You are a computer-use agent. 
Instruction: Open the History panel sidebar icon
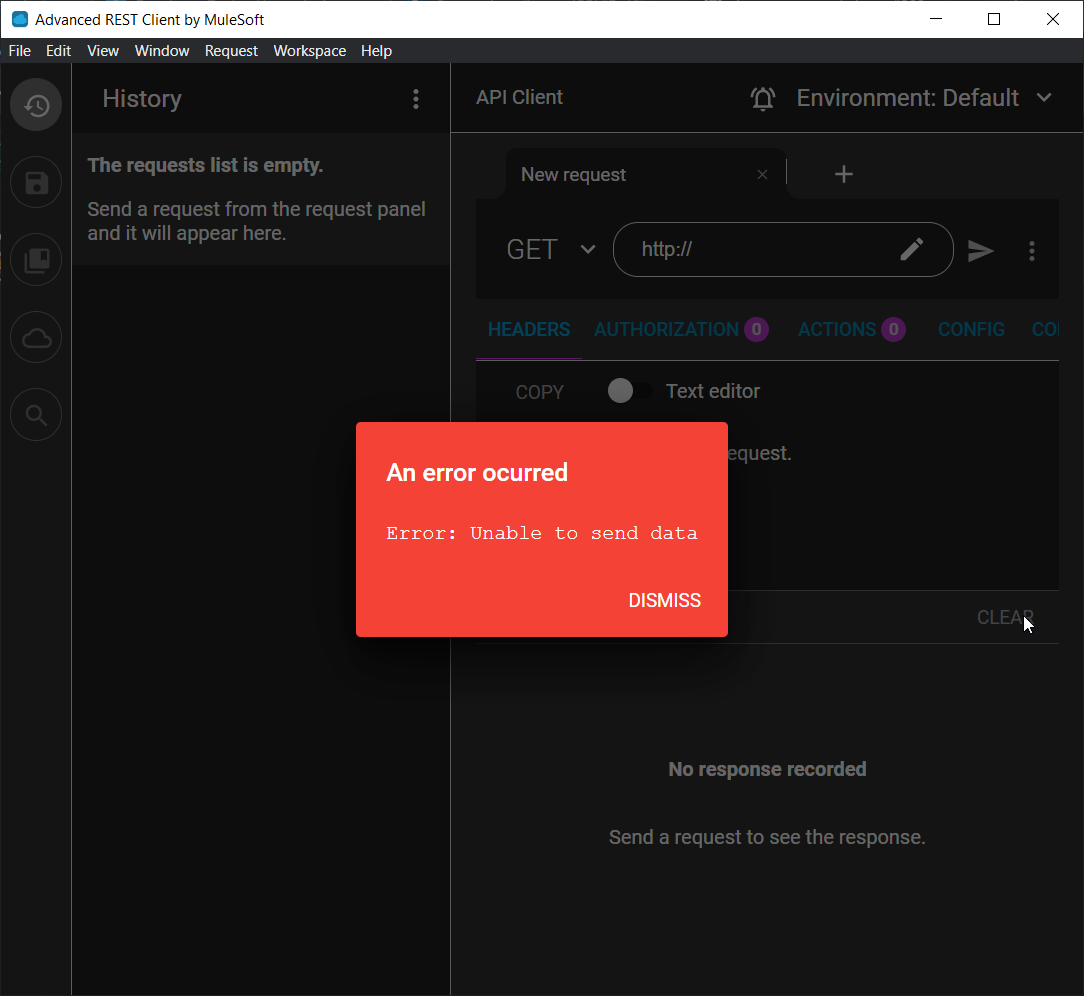[35, 104]
